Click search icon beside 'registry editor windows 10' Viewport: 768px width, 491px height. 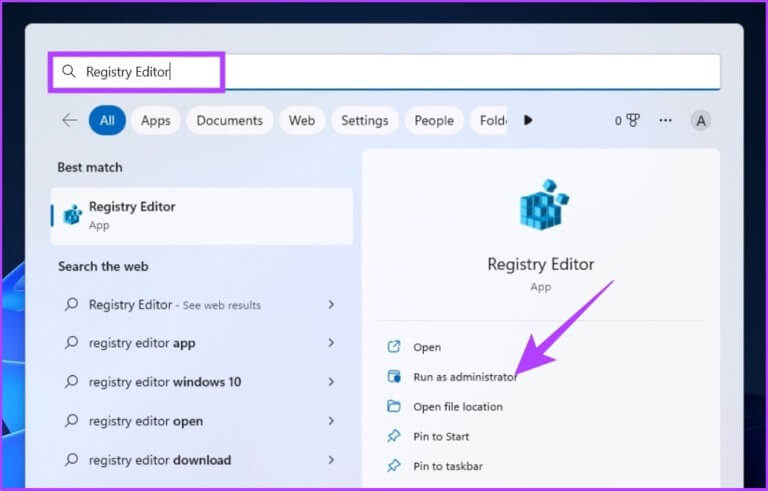pos(72,381)
